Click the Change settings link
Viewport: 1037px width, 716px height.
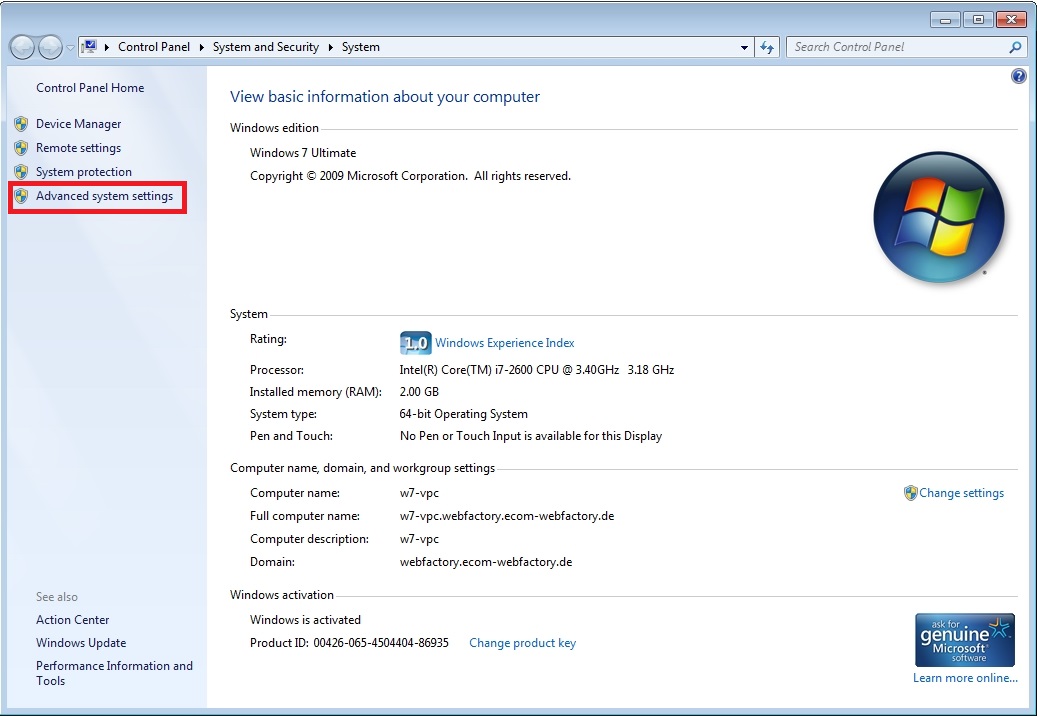pos(961,493)
